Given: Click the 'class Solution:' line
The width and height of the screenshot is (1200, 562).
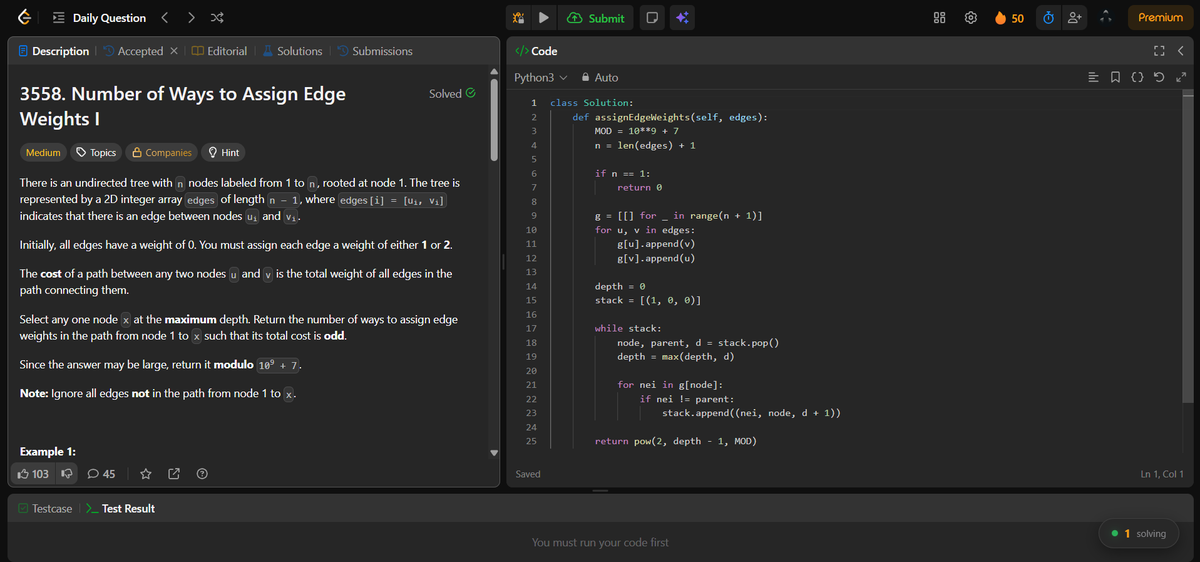Looking at the screenshot, I should (591, 103).
